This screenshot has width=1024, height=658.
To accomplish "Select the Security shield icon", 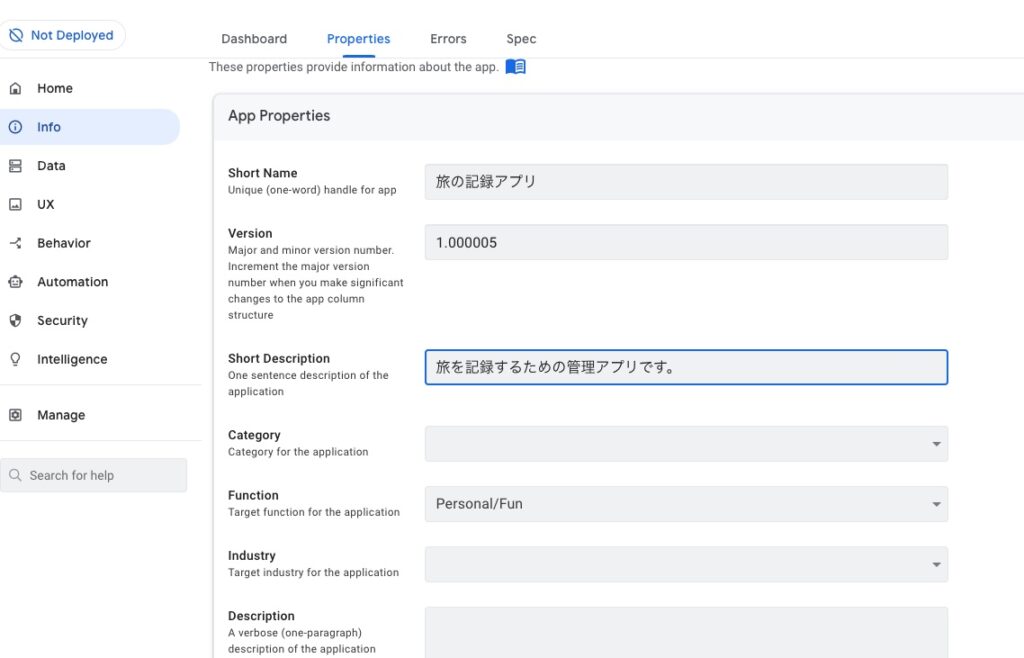I will tap(16, 320).
